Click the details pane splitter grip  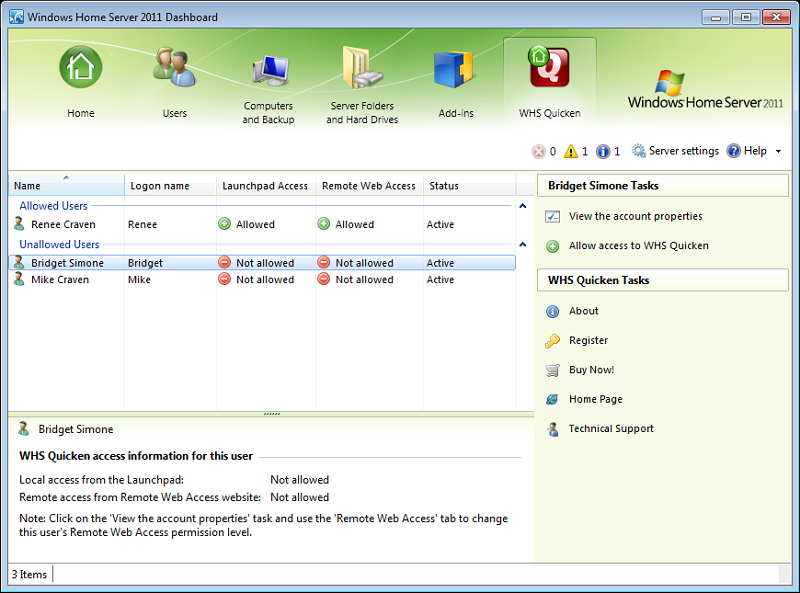point(271,414)
